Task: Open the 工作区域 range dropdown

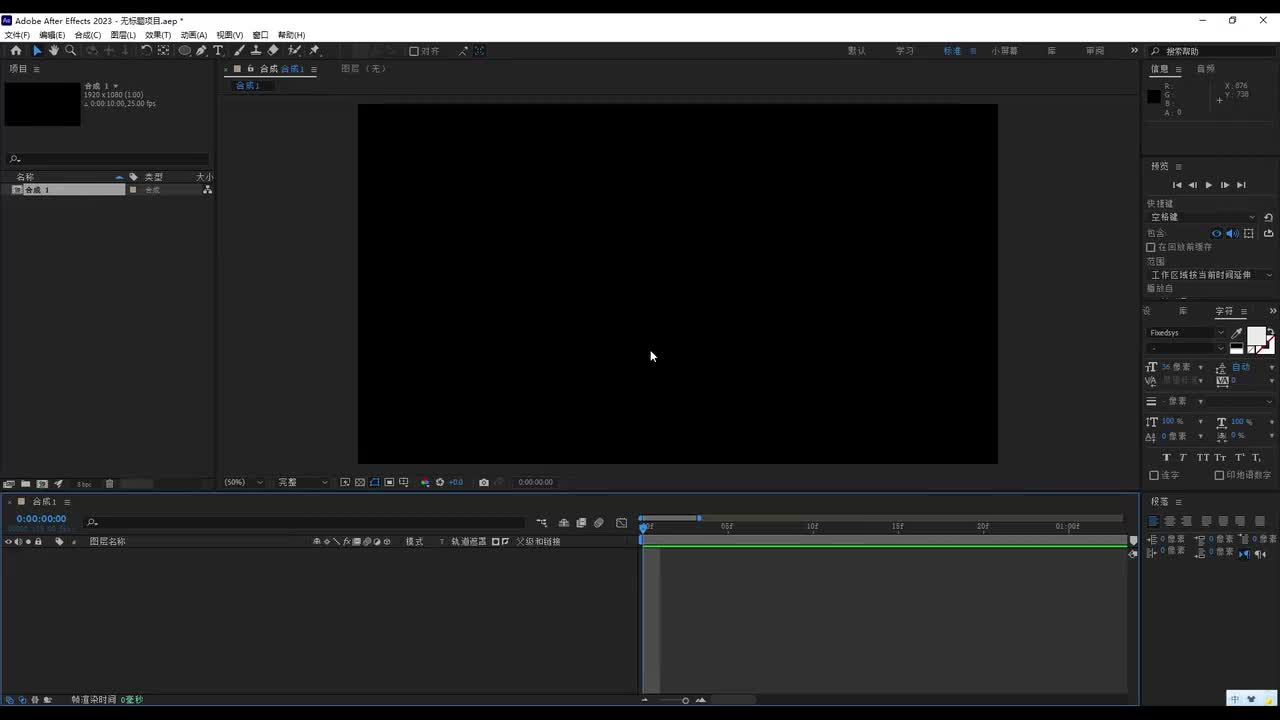Action: pyautogui.click(x=1211, y=275)
